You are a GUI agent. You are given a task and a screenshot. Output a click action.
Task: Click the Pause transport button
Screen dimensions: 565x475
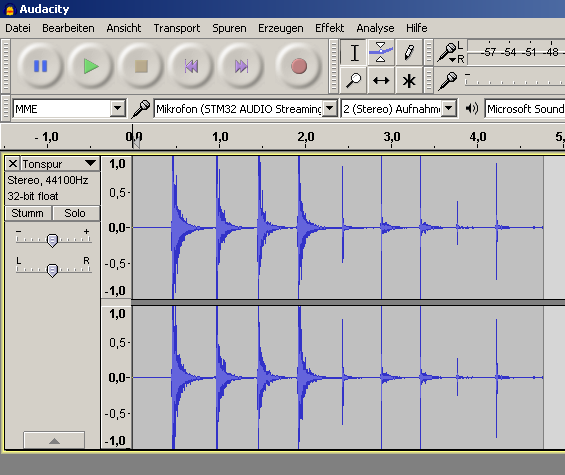pyautogui.click(x=40, y=66)
